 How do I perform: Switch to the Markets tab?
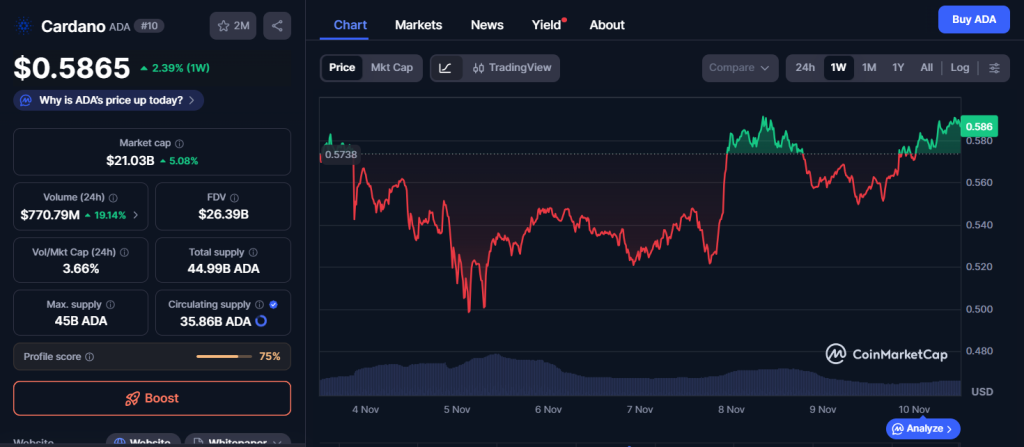coord(418,25)
